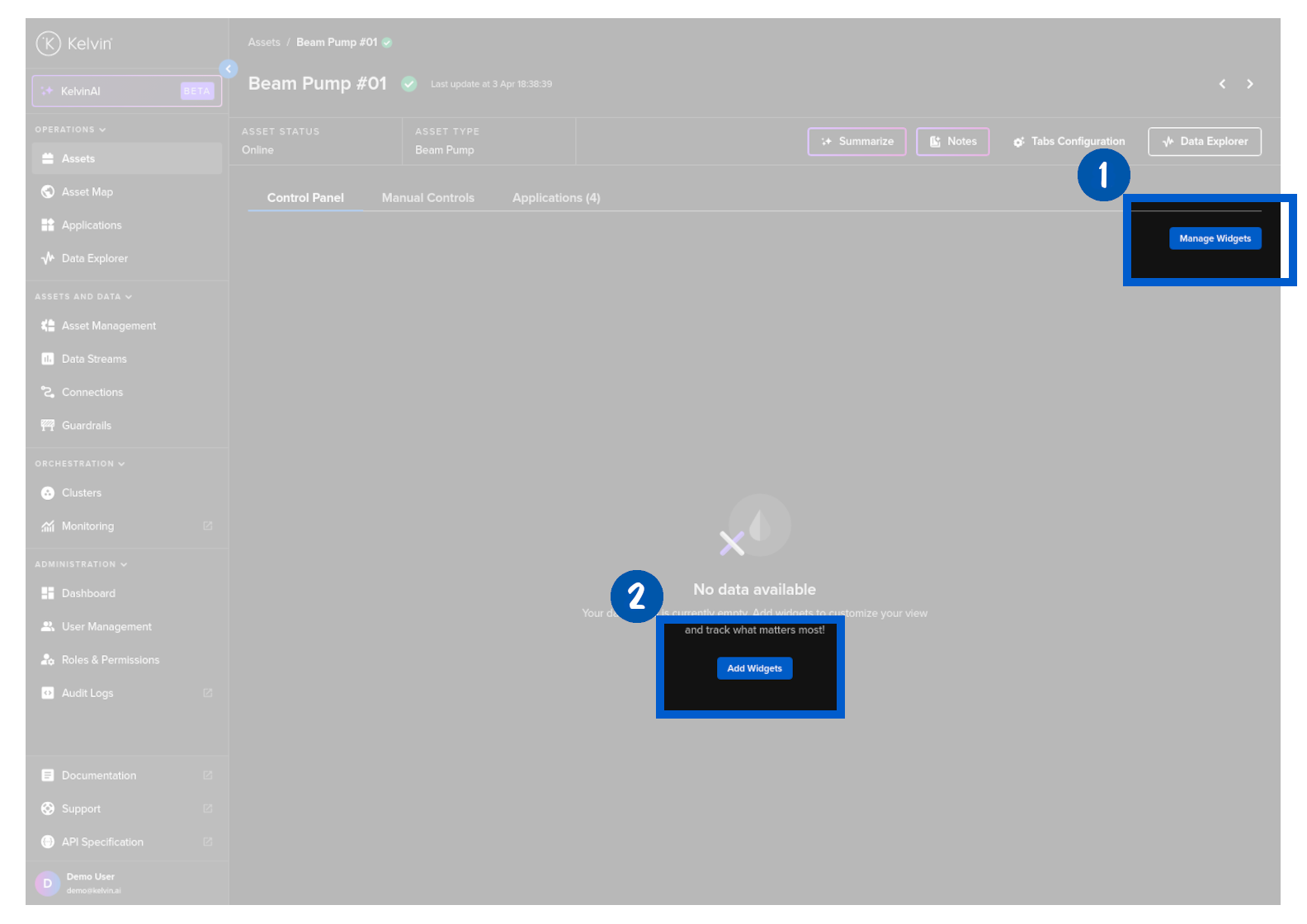This screenshot has height=924, width=1307.
Task: Click the Manage Widgets button
Action: pos(1215,238)
